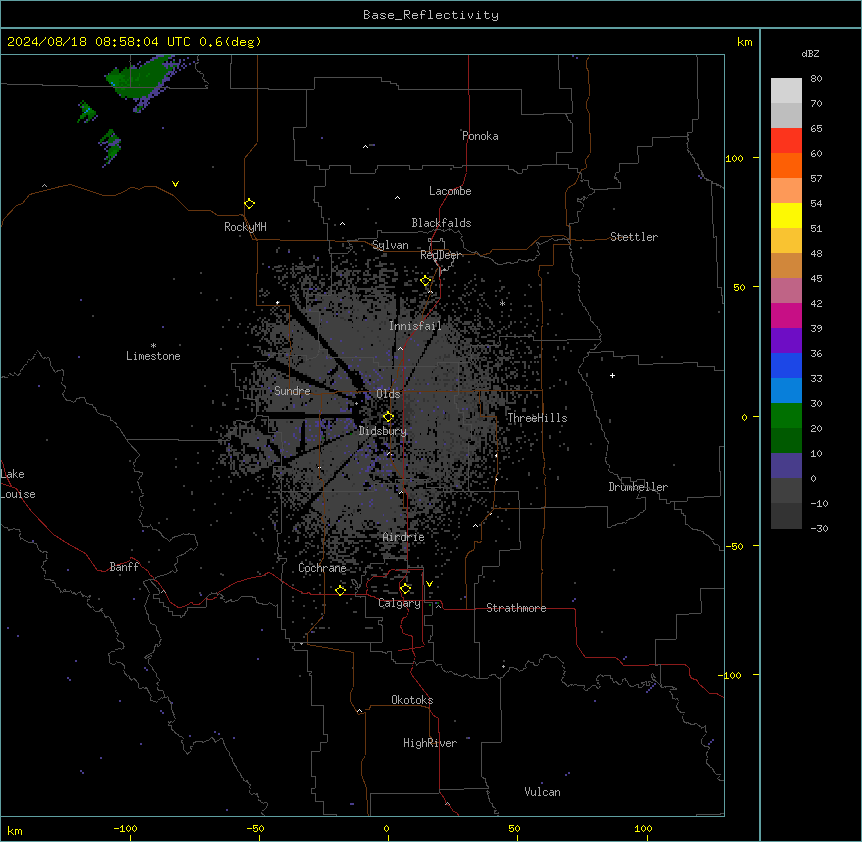
Task: Click the Calgary label
Action: [x=399, y=603]
